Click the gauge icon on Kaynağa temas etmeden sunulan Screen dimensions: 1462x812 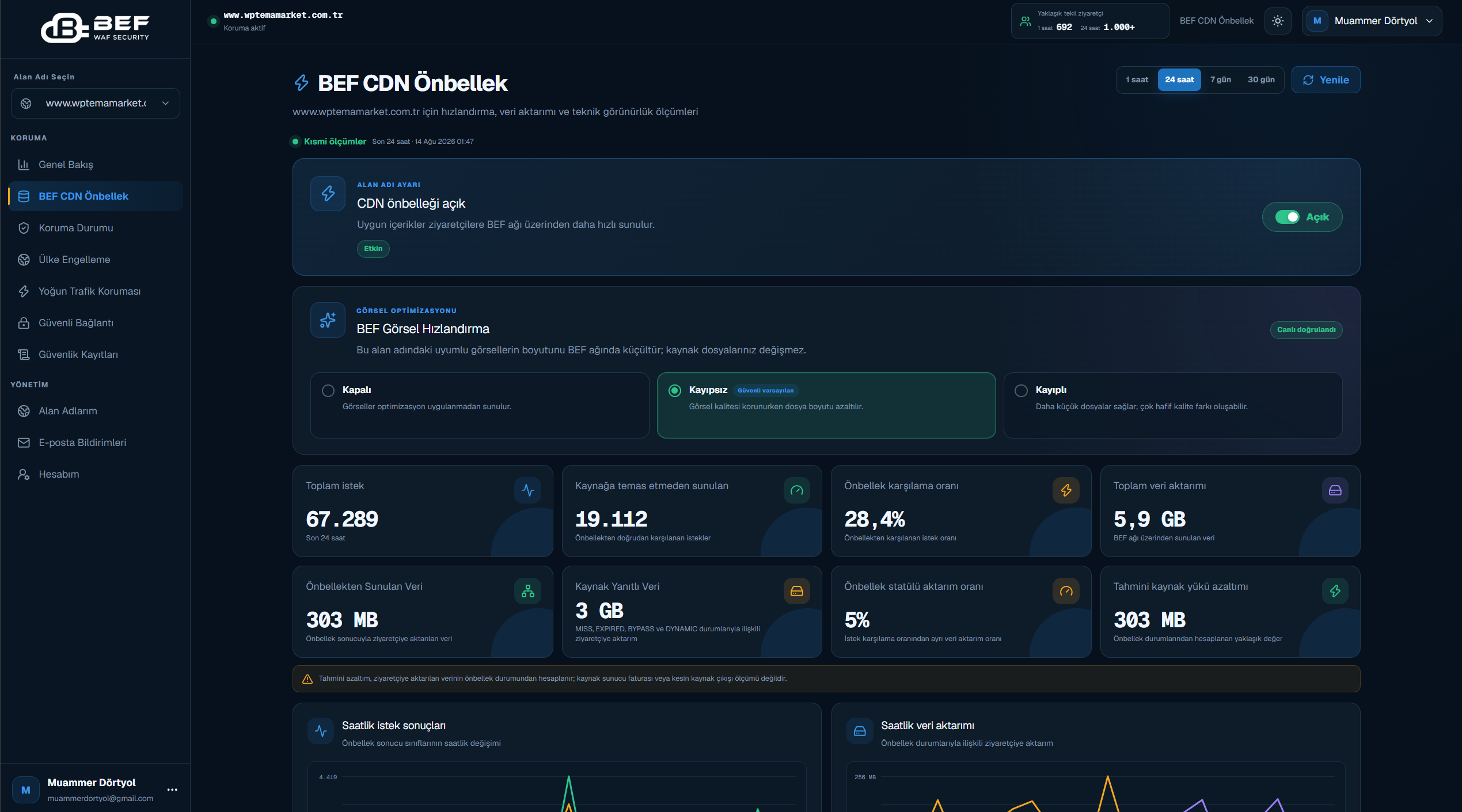[797, 490]
